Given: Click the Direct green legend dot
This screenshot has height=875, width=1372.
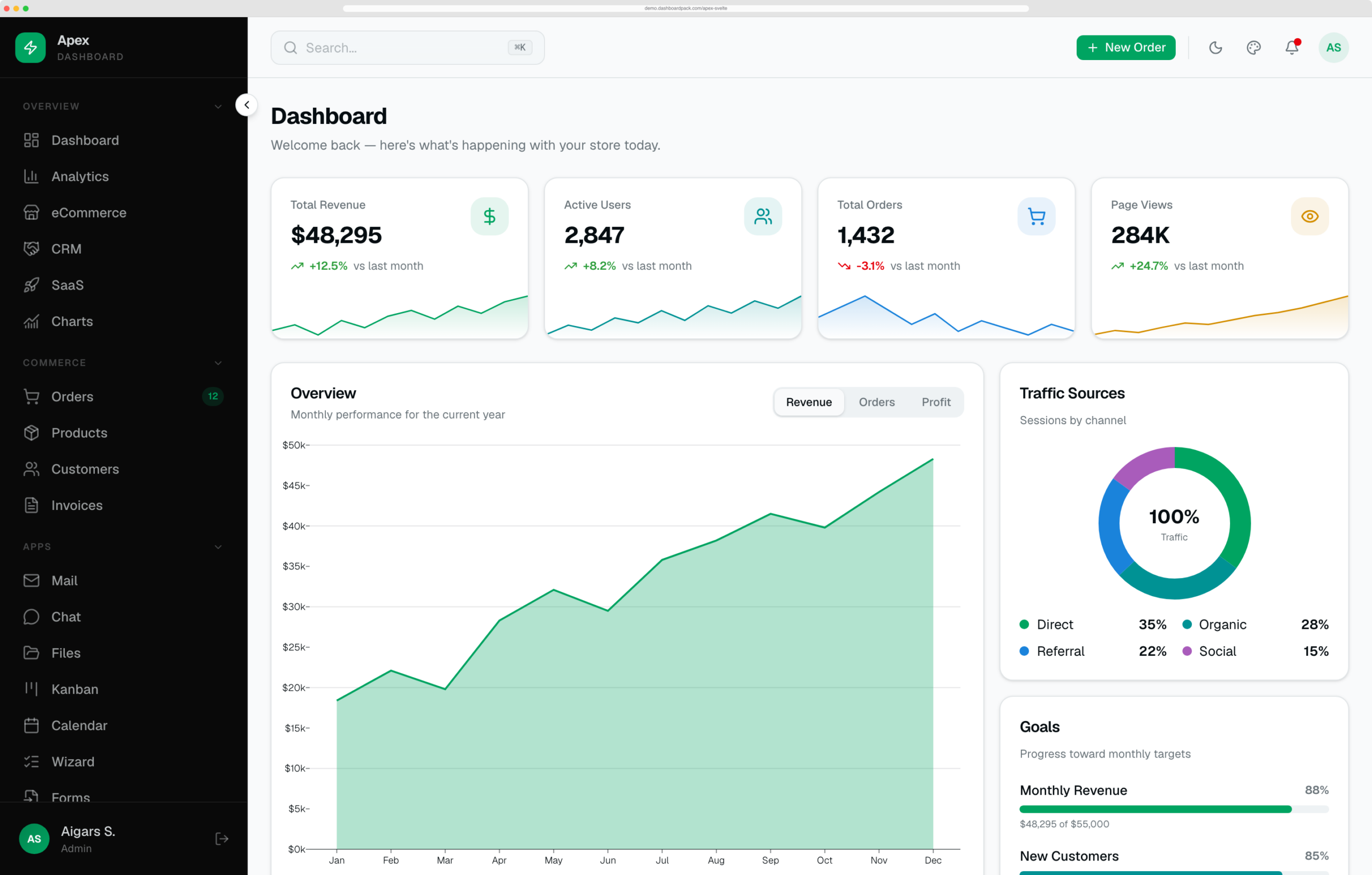Looking at the screenshot, I should click(1024, 624).
